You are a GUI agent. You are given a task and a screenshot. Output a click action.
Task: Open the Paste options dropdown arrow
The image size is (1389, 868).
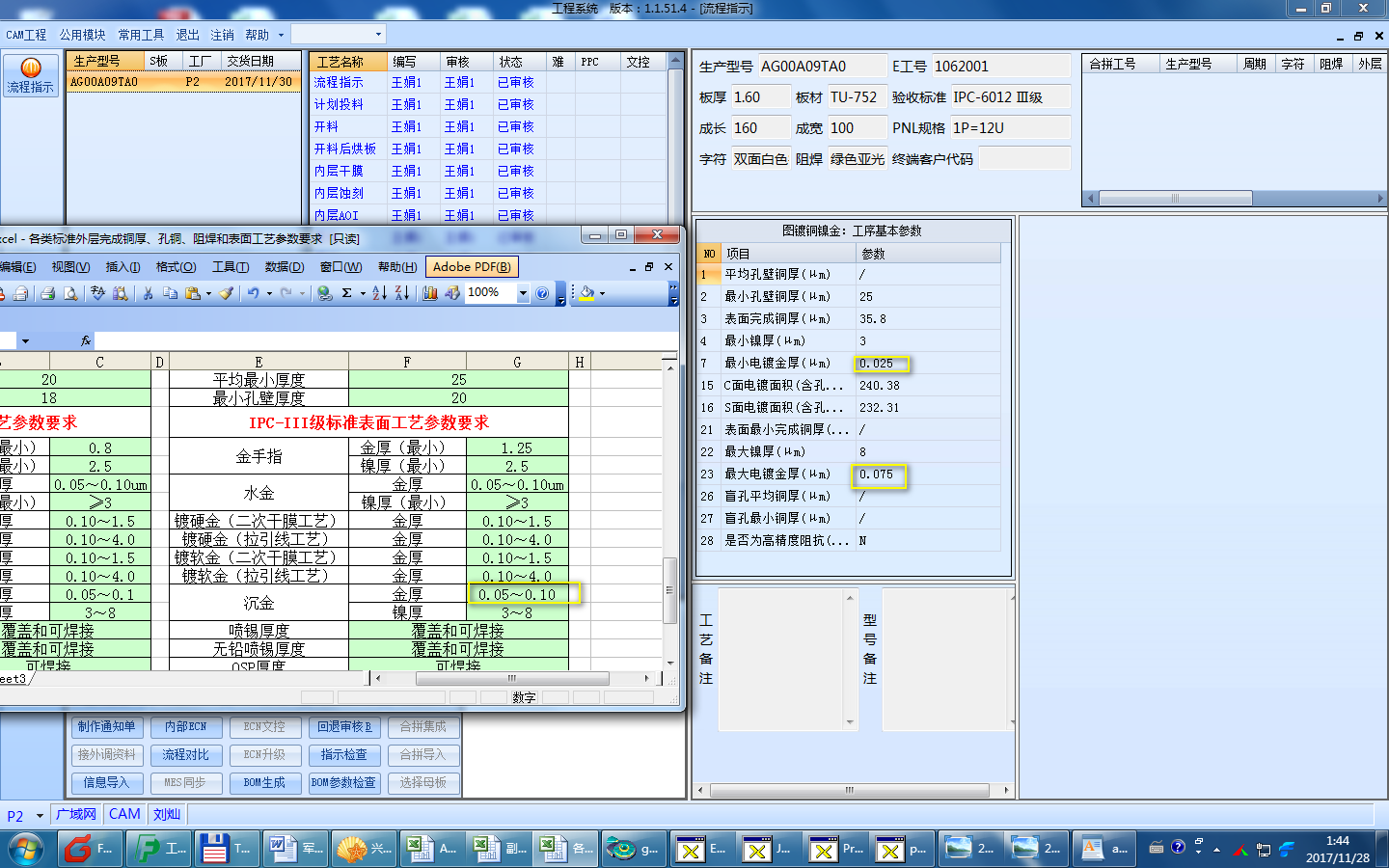[208, 293]
